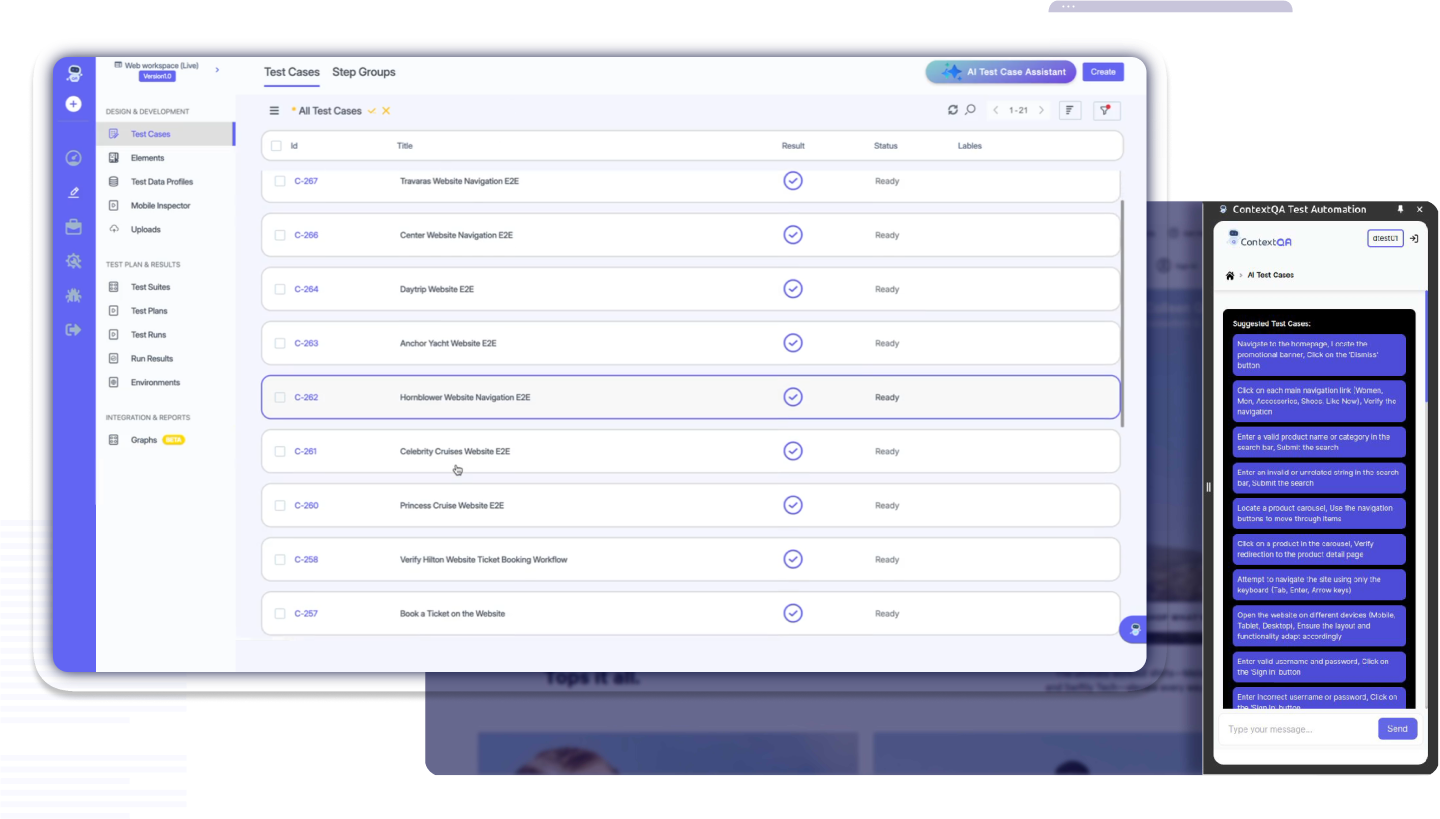Click the ContextQA logo in the extension panel

(x=1260, y=239)
